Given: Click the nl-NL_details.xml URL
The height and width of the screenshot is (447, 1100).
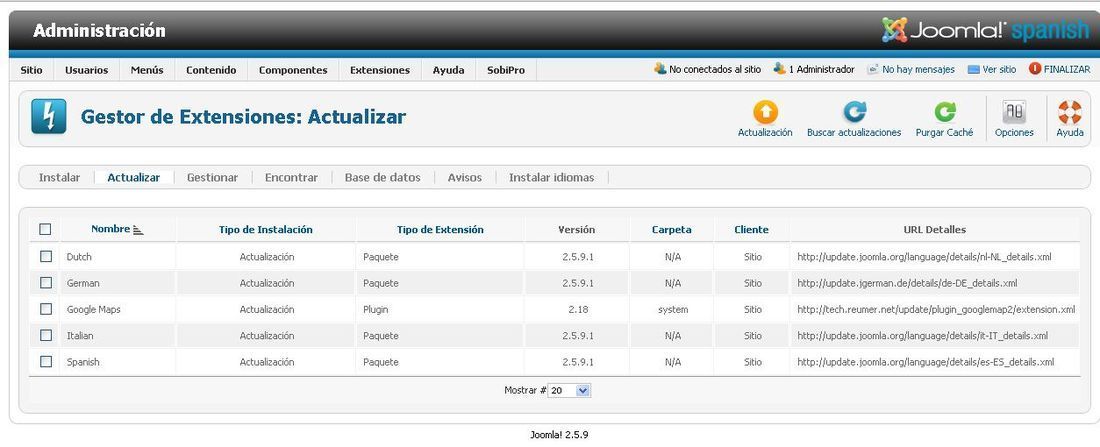Looking at the screenshot, I should coord(924,257).
